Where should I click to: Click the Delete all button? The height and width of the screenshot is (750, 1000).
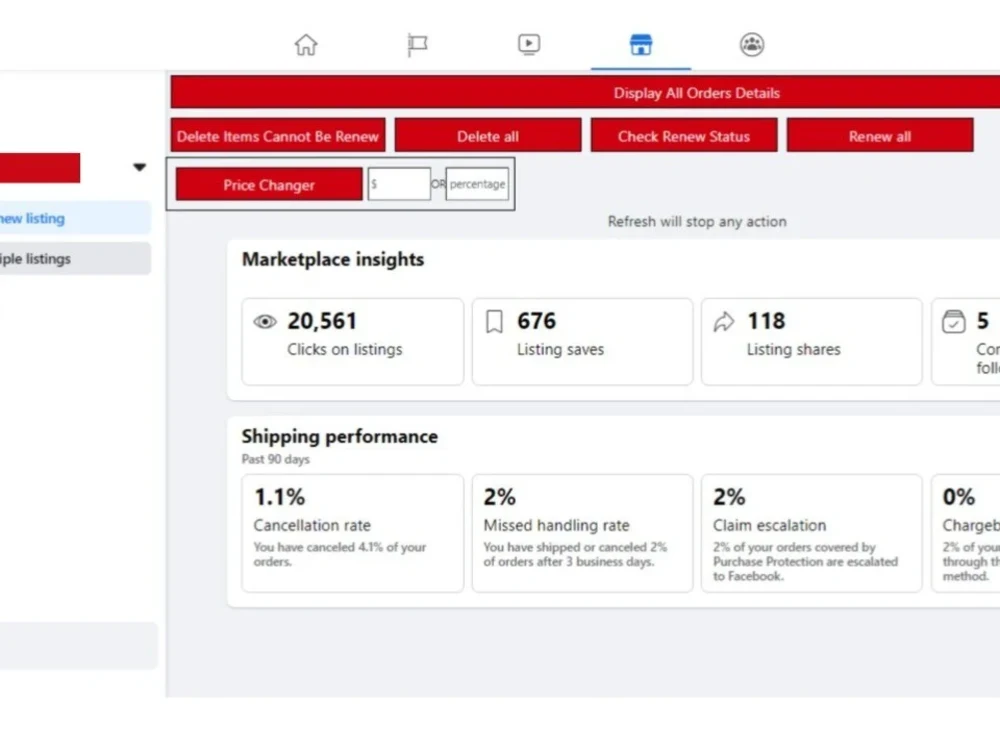pyautogui.click(x=488, y=135)
